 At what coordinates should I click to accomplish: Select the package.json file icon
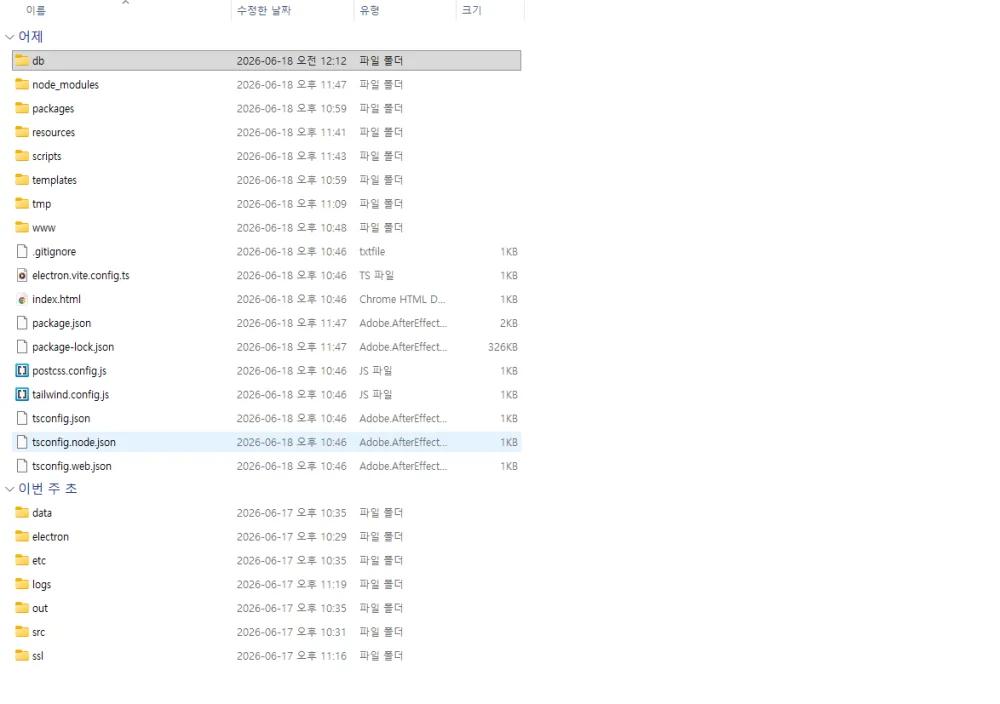click(x=22, y=323)
